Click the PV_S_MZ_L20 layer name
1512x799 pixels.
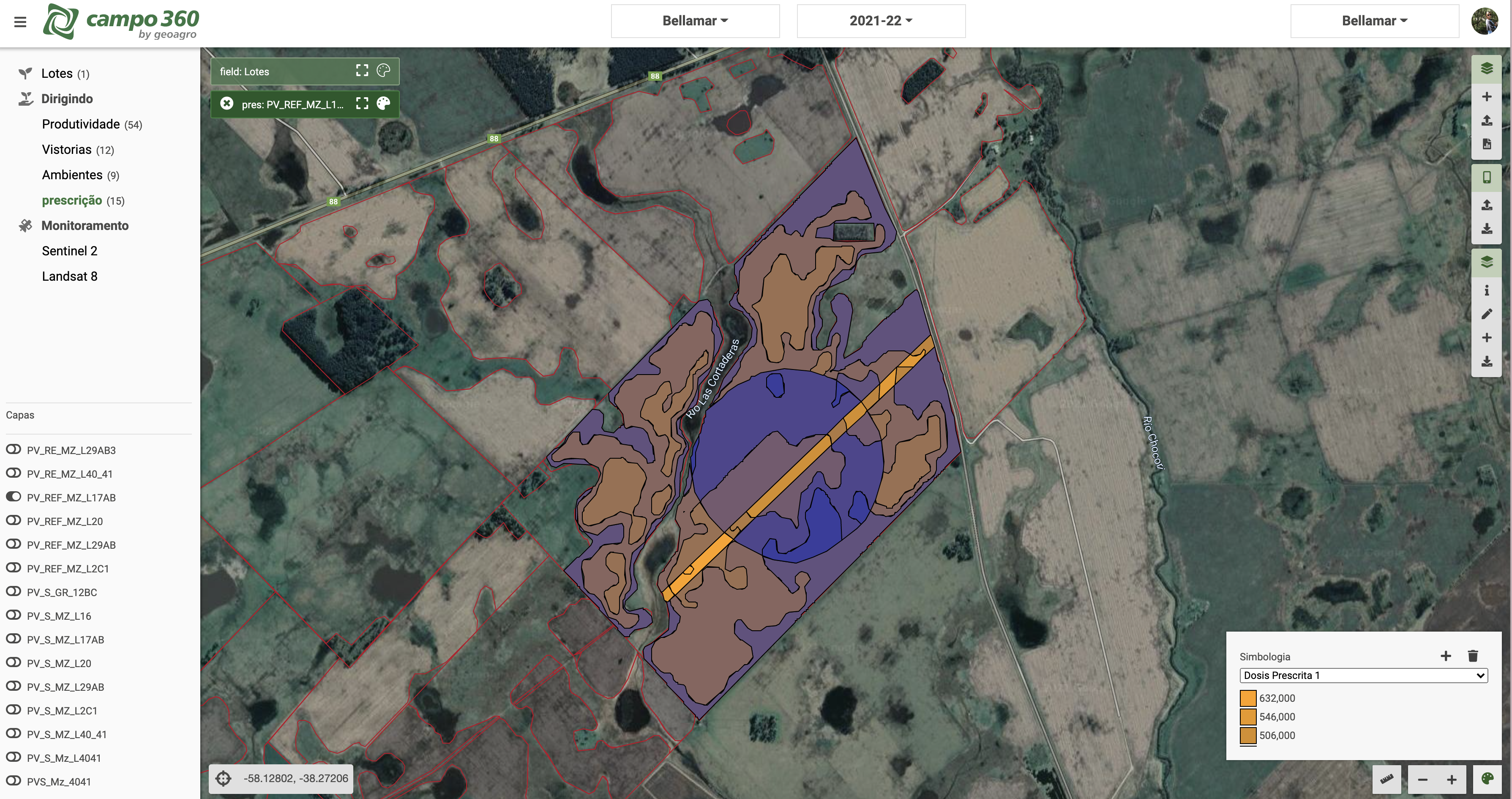tap(59, 663)
